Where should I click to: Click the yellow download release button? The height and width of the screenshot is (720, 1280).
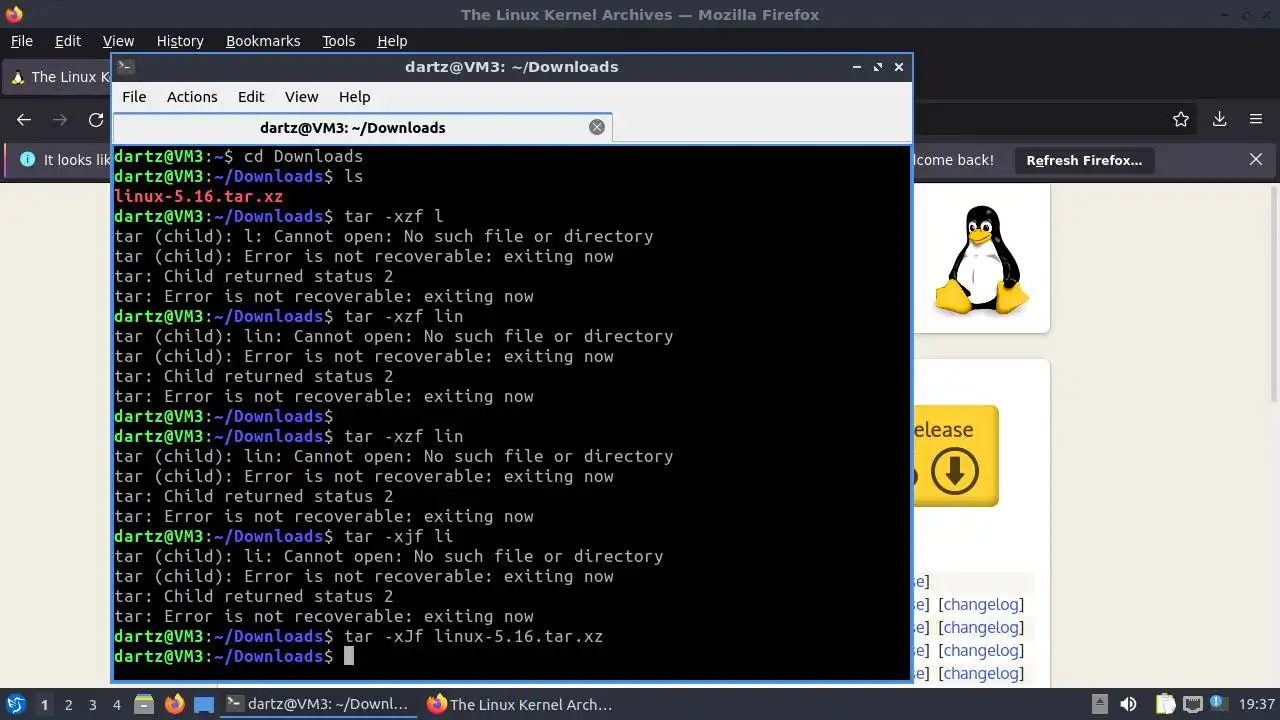point(955,456)
